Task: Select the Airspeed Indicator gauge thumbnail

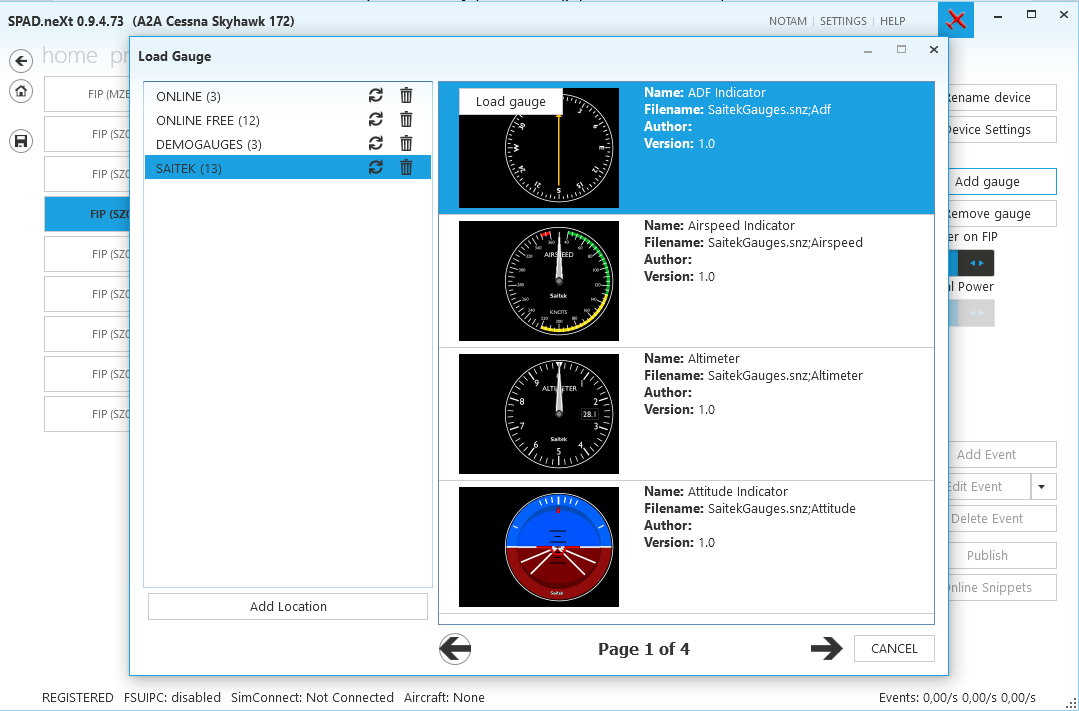Action: point(539,281)
